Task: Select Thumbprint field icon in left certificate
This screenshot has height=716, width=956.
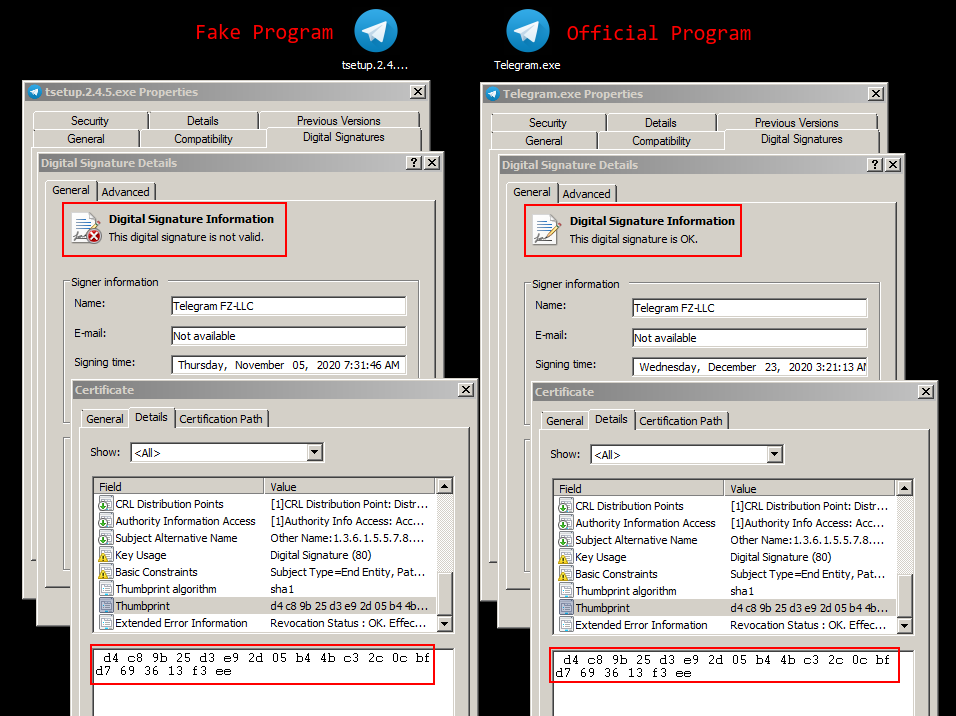Action: coord(105,606)
